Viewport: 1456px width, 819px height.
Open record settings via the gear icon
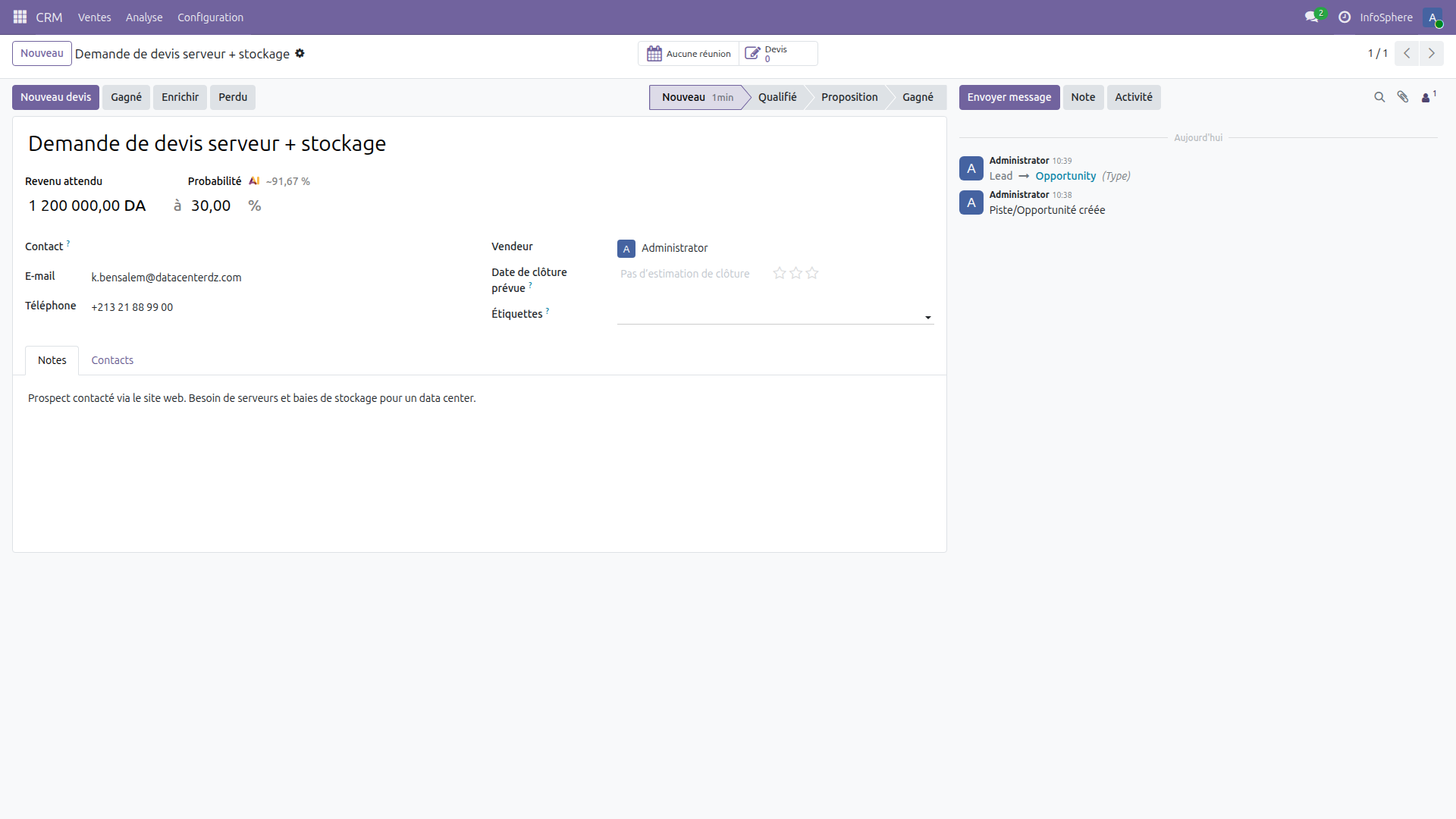[300, 53]
